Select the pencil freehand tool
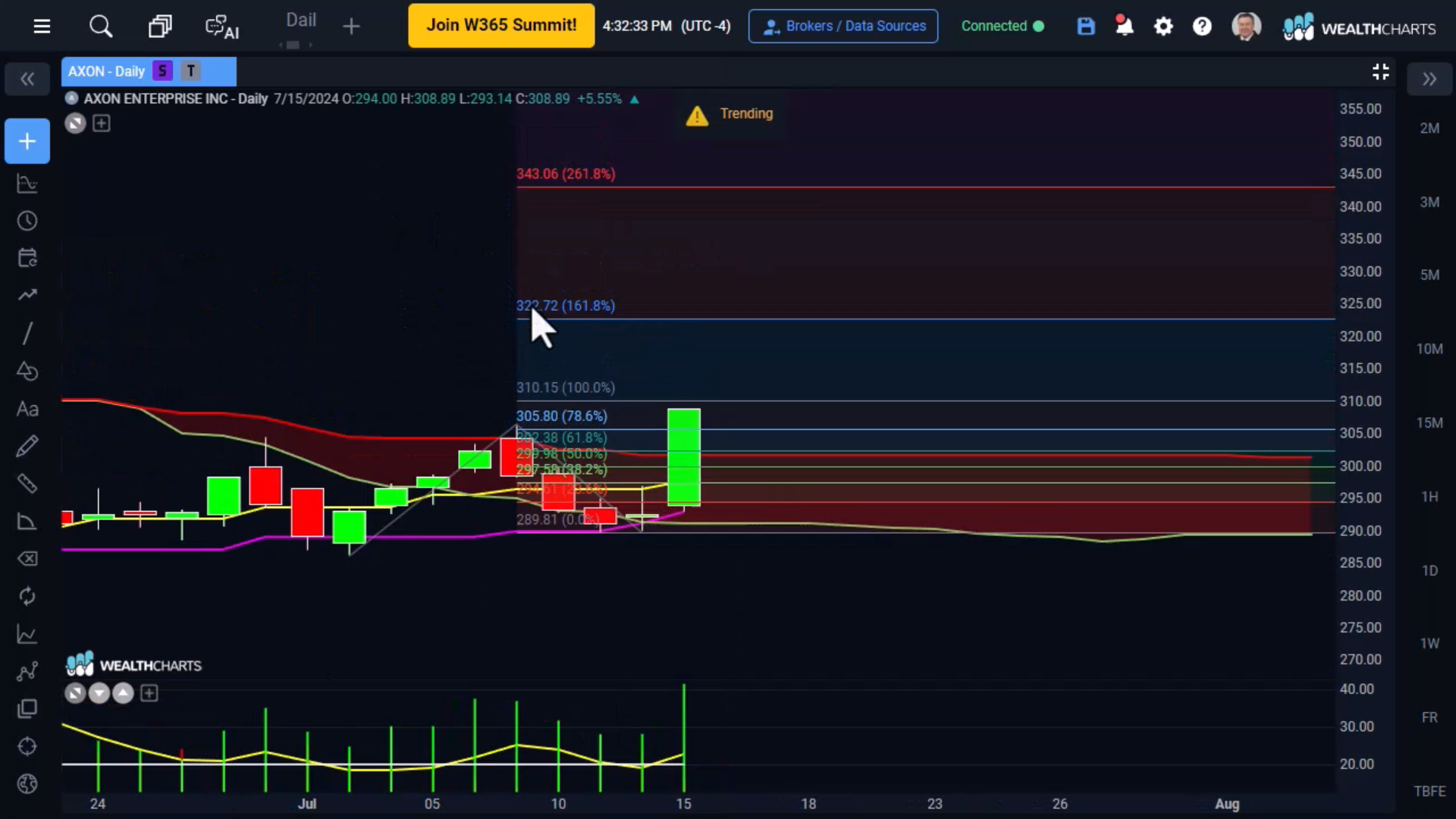This screenshot has height=819, width=1456. (27, 446)
